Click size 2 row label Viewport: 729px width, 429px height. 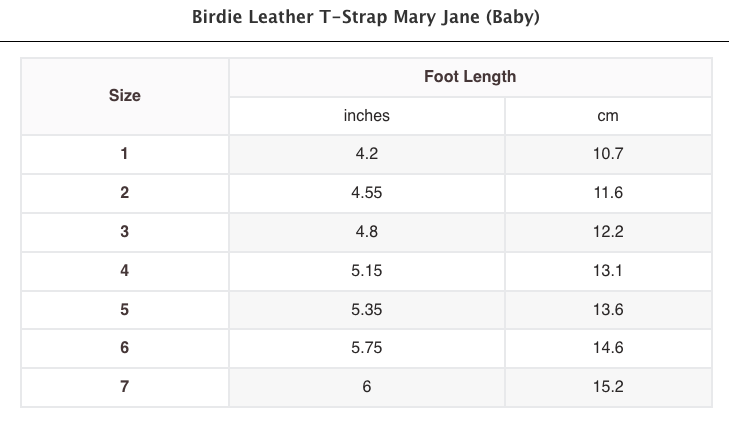[x=124, y=193]
